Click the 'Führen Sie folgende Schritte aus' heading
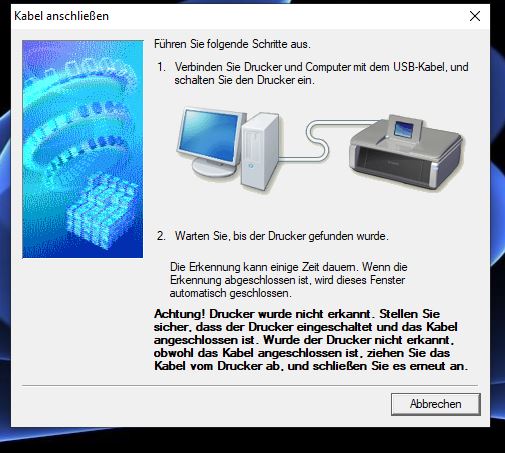Viewport: 505px width, 453px height. [x=232, y=44]
